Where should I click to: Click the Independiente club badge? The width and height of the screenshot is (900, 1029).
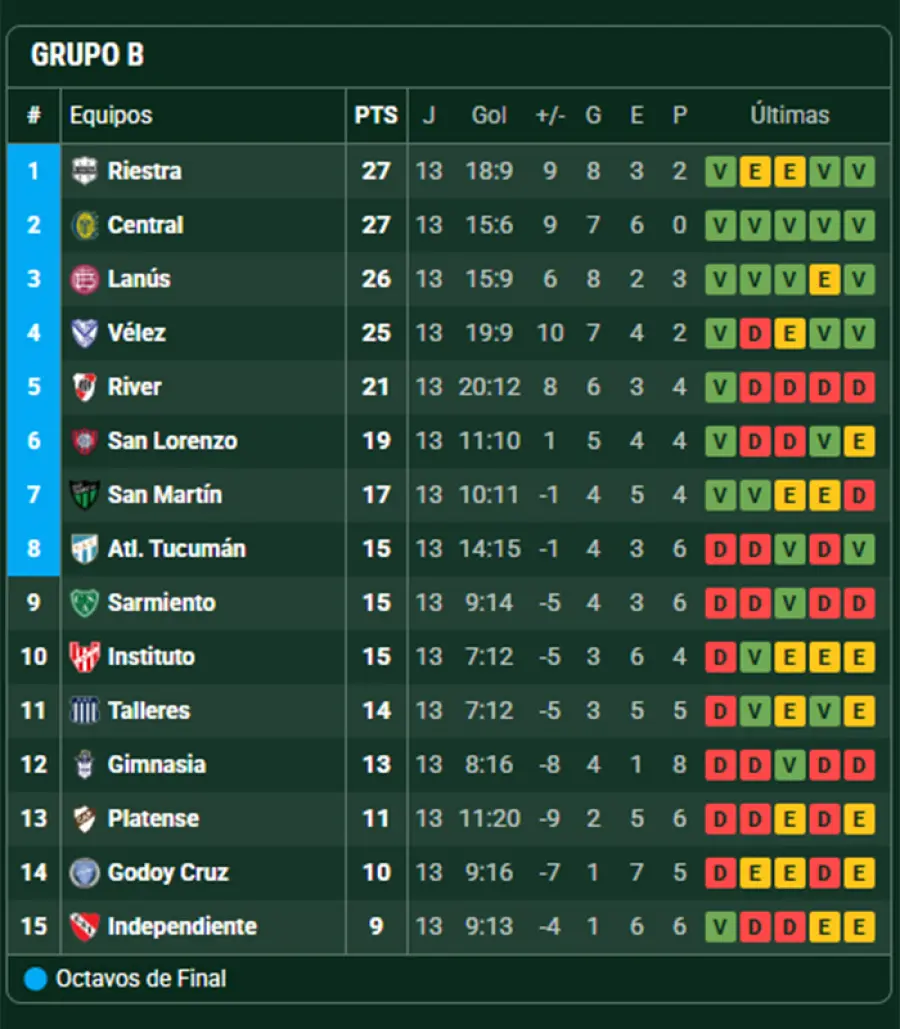[x=85, y=927]
